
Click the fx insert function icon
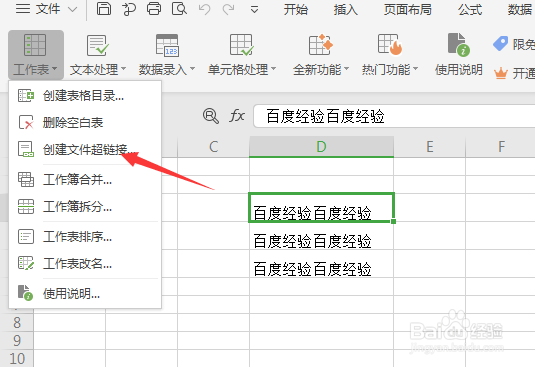click(237, 116)
